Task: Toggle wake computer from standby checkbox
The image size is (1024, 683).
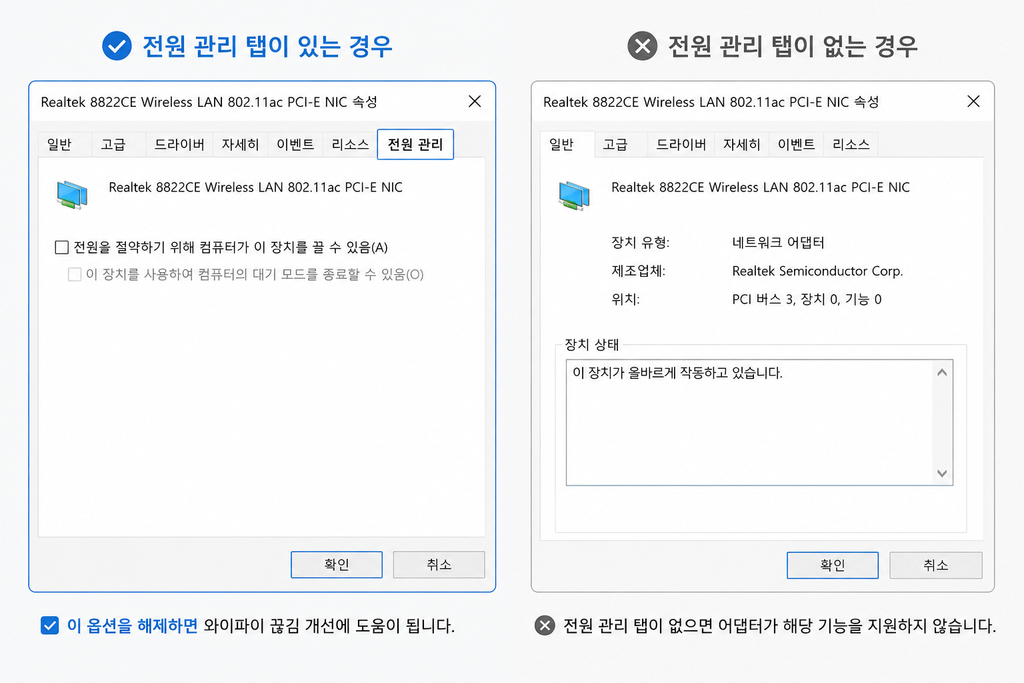Action: [74, 274]
